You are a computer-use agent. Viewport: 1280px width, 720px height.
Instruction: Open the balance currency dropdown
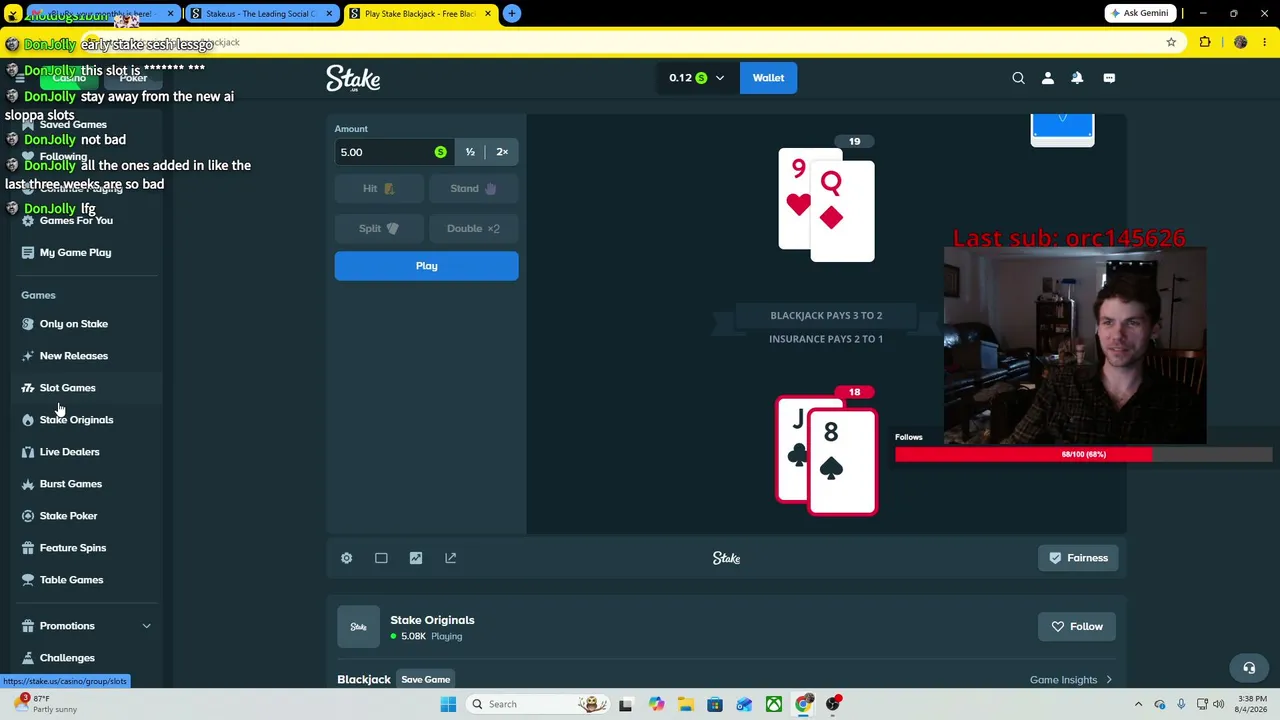coord(697,78)
